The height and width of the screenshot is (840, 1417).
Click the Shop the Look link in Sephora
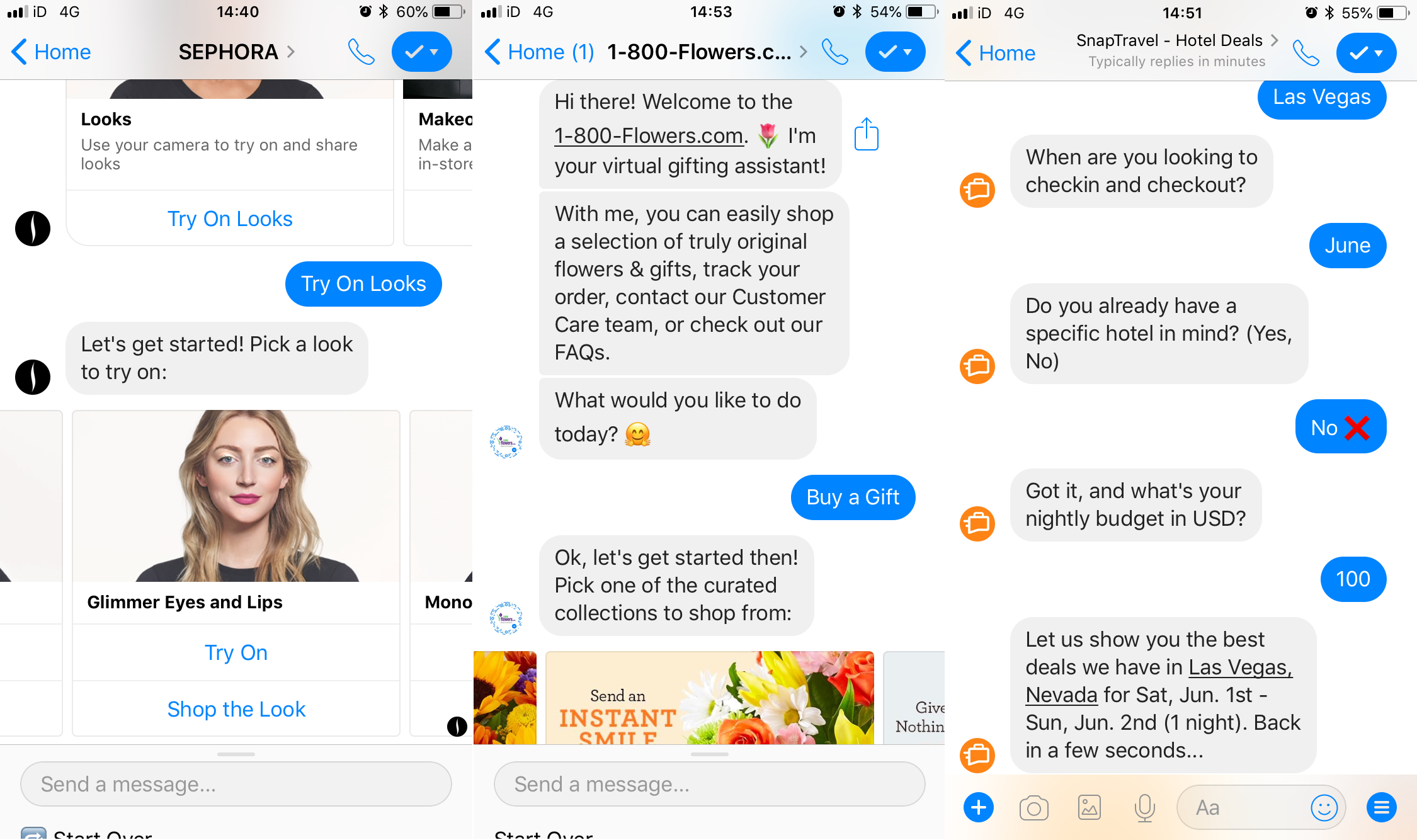235,709
